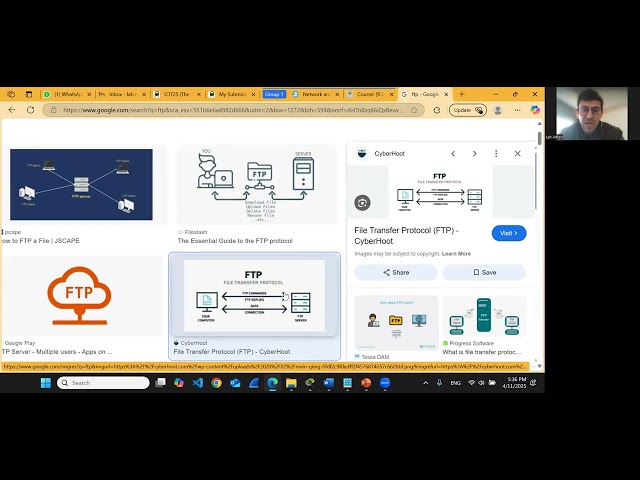Show previous image in CyberHoot preview panel
This screenshot has width=640, height=480.
pos(453,154)
